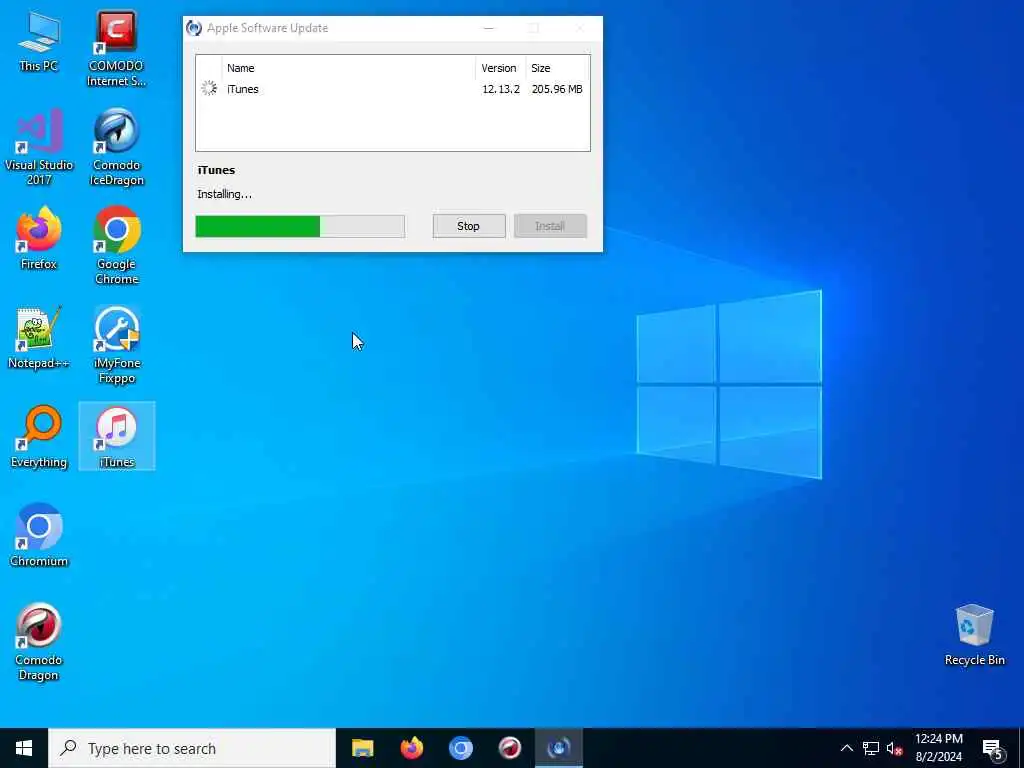Click the taskbar search box
The image size is (1024, 768).
(192, 748)
